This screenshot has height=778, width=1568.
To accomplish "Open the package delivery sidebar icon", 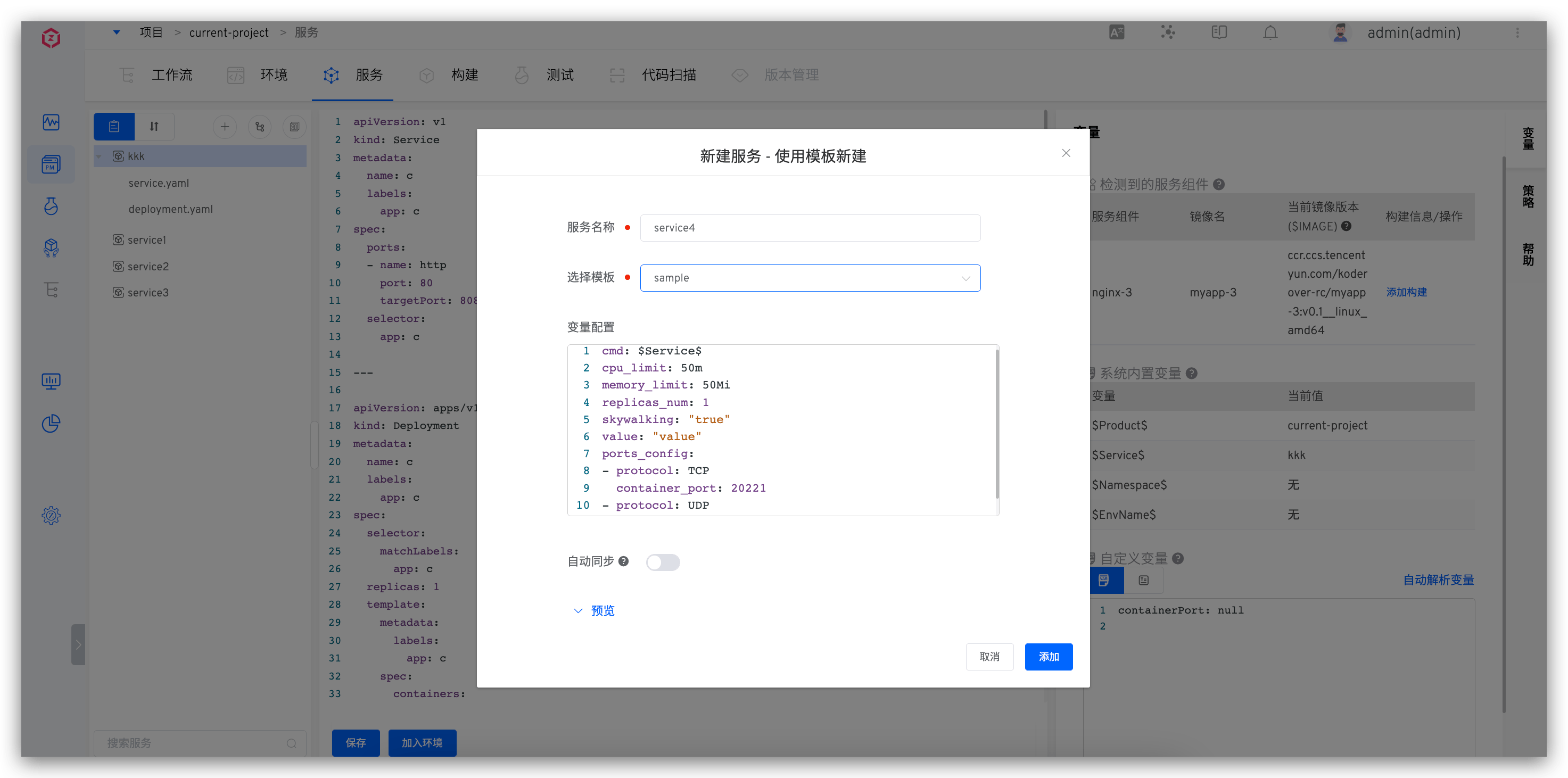I will pos(51,248).
